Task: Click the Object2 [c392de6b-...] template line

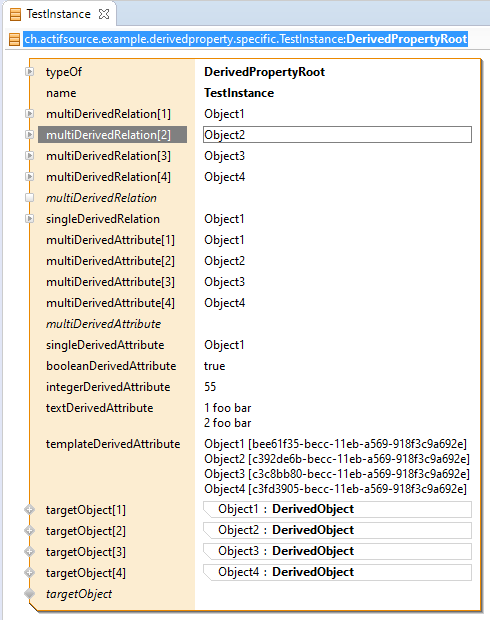Action: click(x=337, y=459)
